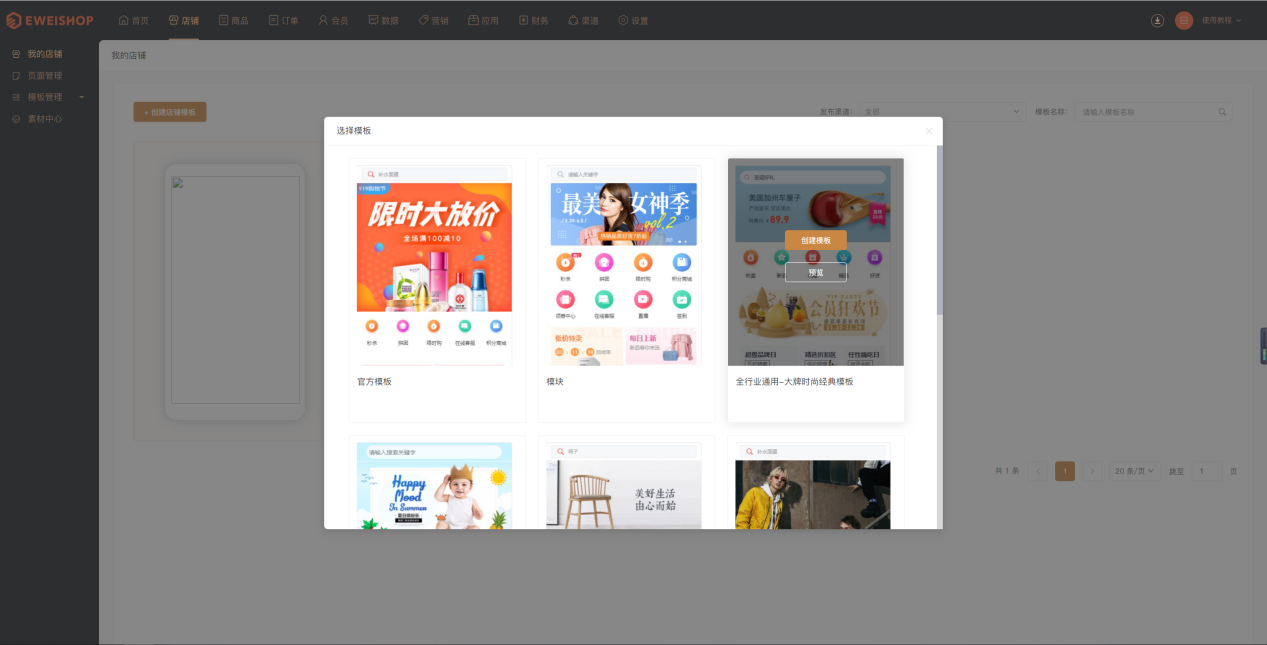Switch to the 会员 members section
Screen dimensions: 1267x645
[x=334, y=20]
